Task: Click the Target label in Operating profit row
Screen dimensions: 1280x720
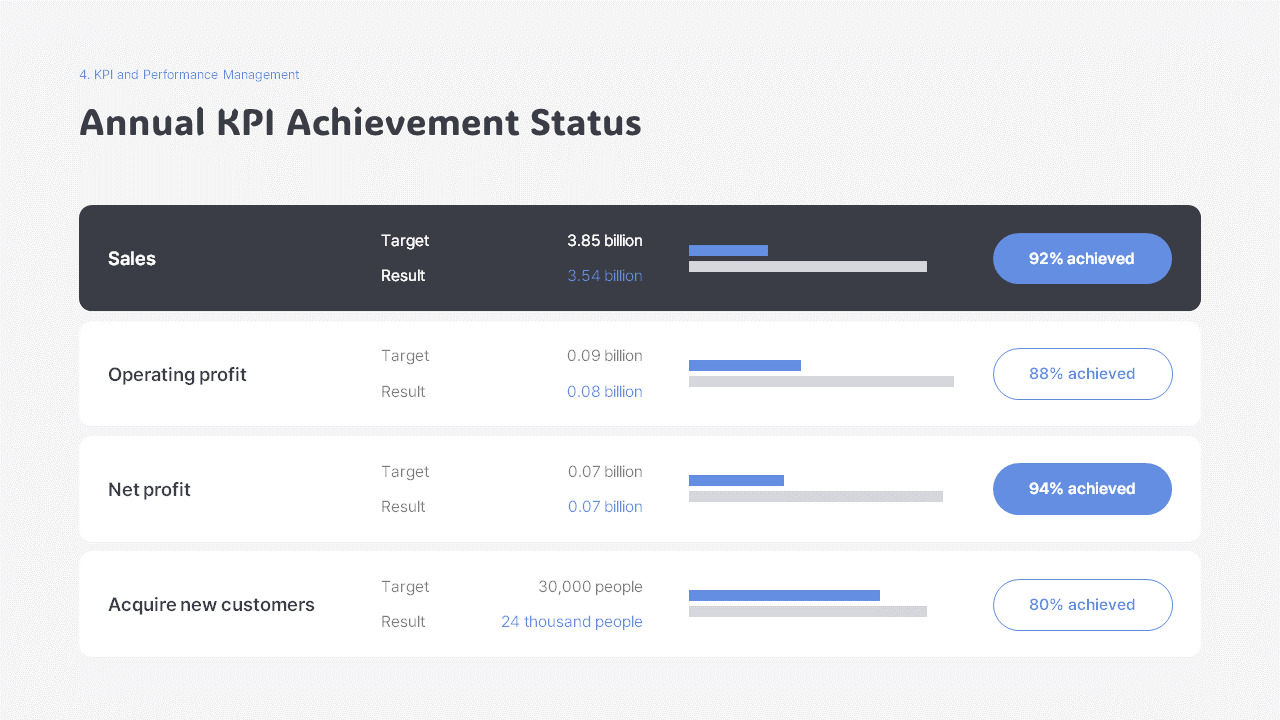Action: click(405, 356)
